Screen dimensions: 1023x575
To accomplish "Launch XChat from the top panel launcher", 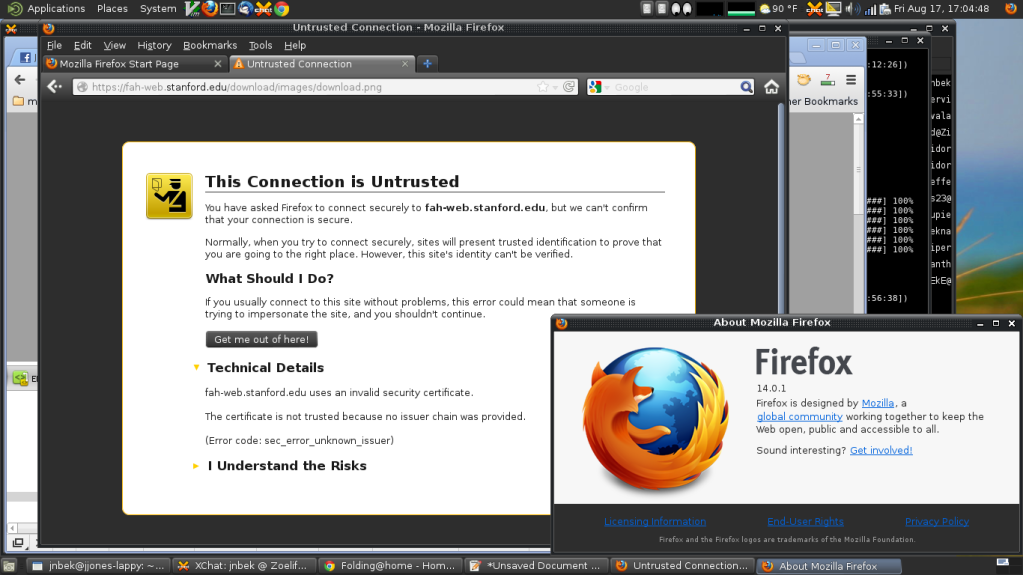I will [264, 8].
